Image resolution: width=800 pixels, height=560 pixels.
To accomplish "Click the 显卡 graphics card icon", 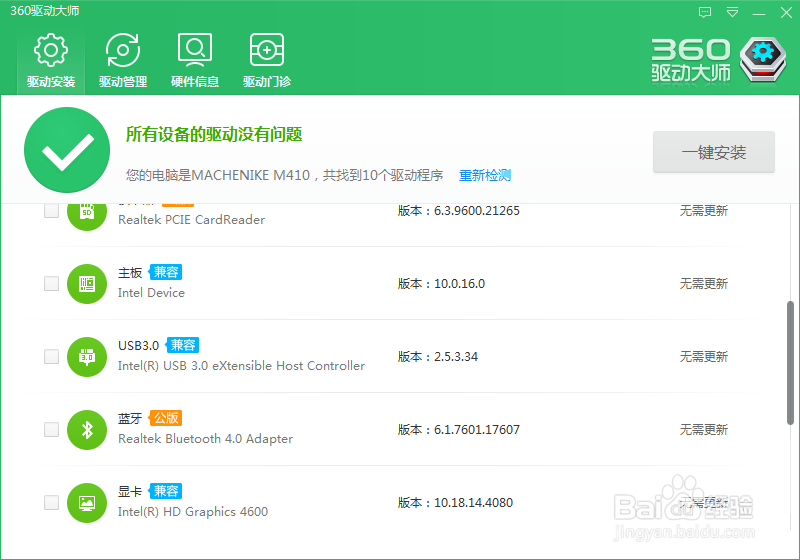I will pyautogui.click(x=87, y=502).
